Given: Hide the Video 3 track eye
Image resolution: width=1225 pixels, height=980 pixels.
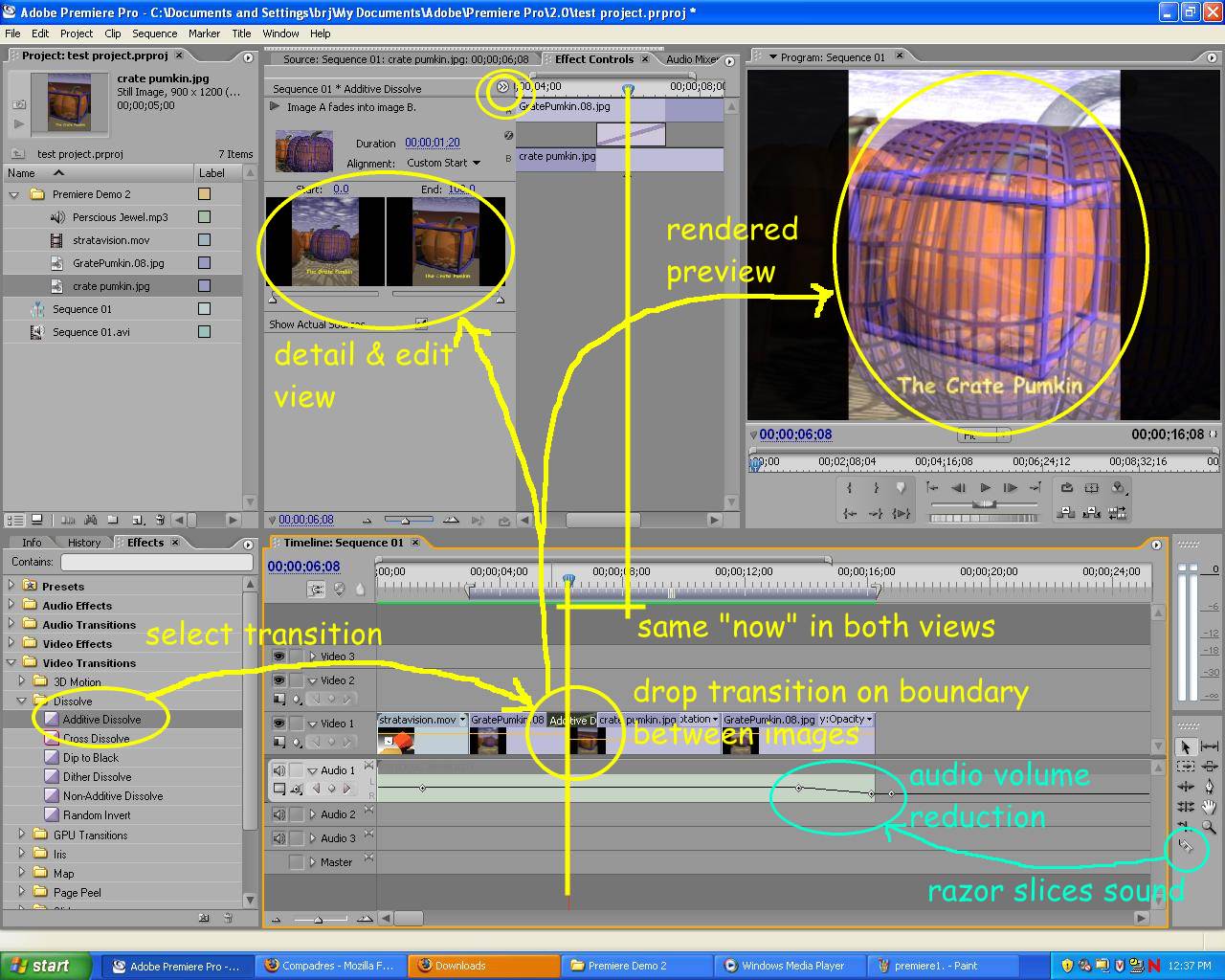Looking at the screenshot, I should (x=278, y=657).
